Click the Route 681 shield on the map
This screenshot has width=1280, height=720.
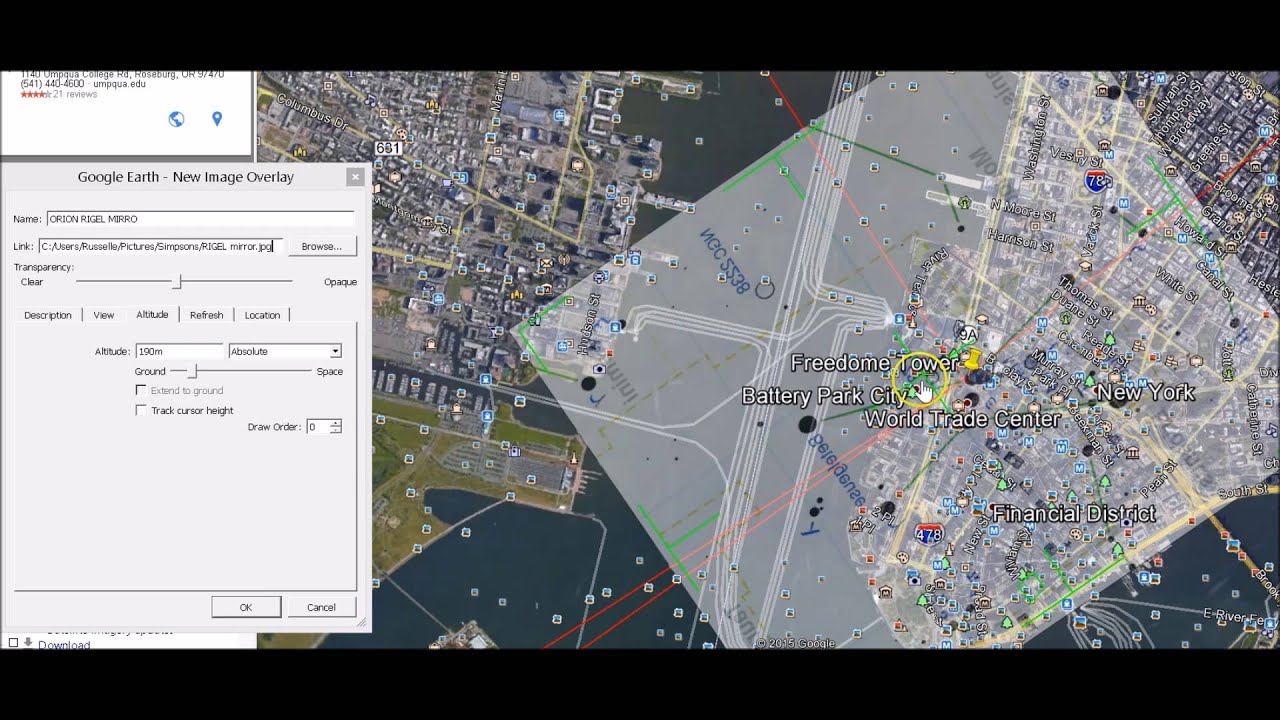[389, 148]
